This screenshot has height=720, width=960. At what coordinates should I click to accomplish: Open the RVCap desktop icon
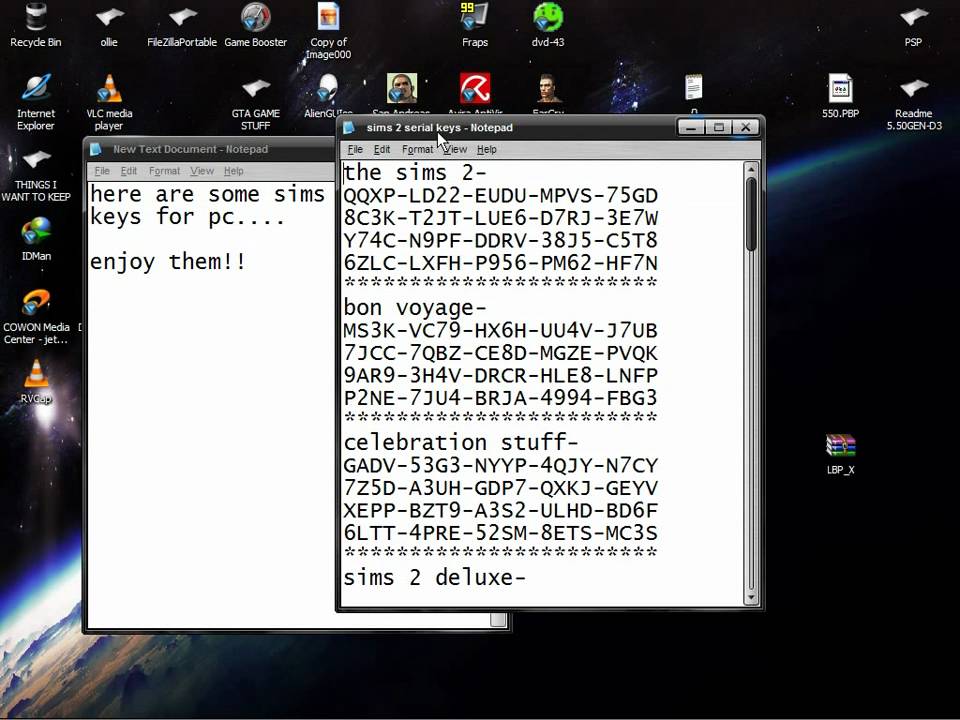coord(36,375)
